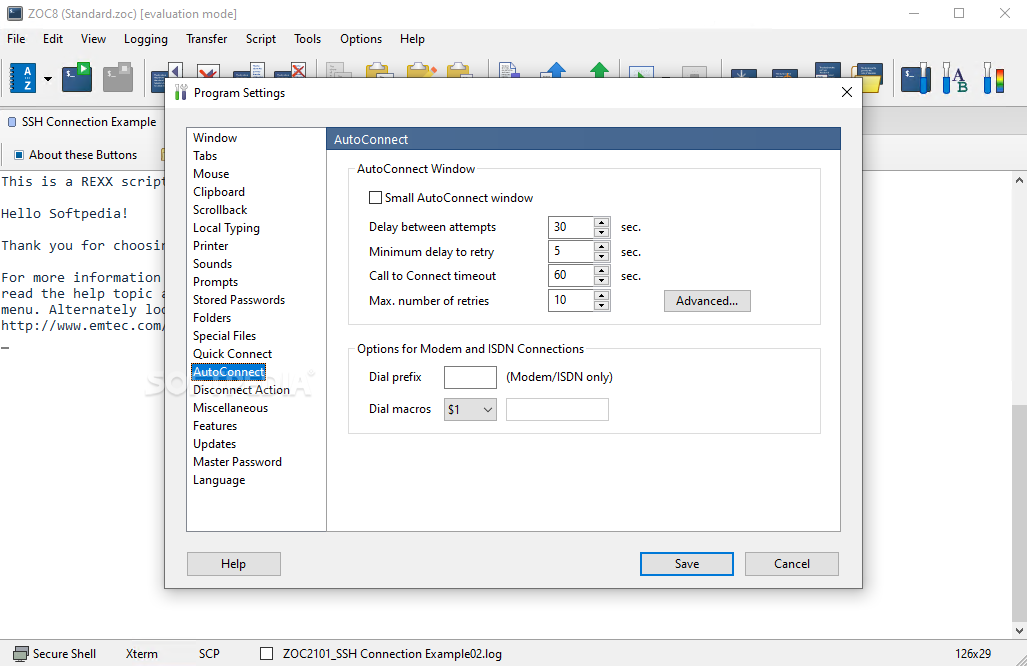Select Window in the settings list
This screenshot has height=666, width=1027.
tap(215, 138)
